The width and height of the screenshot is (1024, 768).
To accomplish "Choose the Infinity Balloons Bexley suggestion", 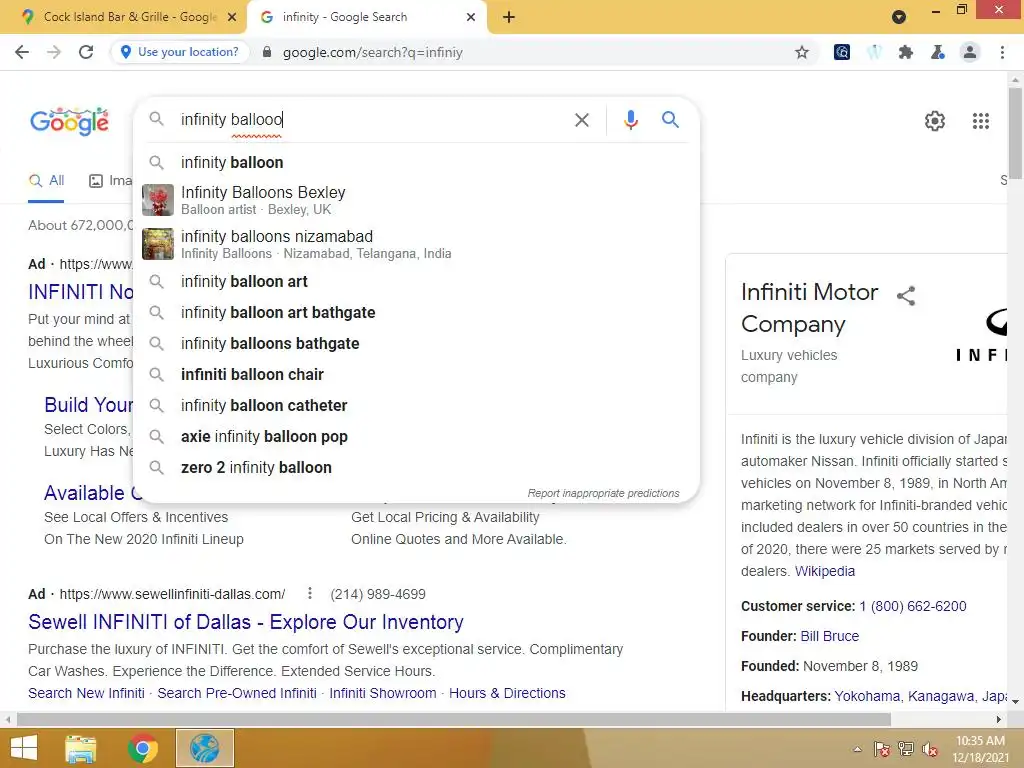I will tap(416, 200).
